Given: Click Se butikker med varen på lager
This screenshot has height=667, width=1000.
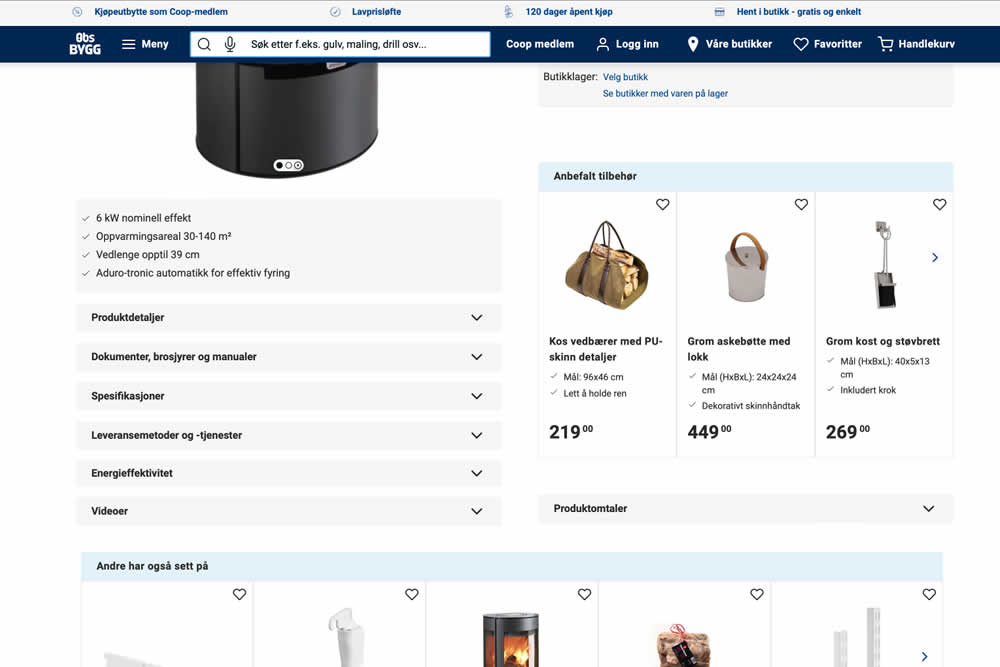Looking at the screenshot, I should tap(665, 93).
